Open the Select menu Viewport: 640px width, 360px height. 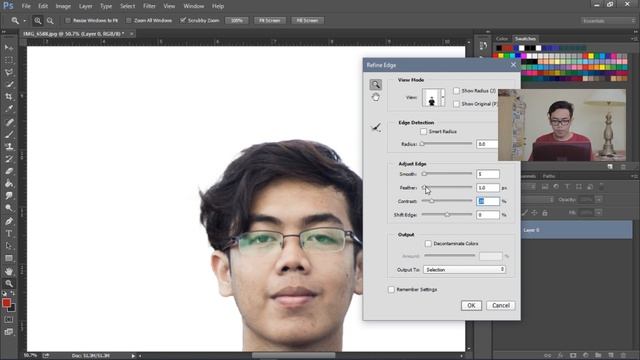click(127, 6)
